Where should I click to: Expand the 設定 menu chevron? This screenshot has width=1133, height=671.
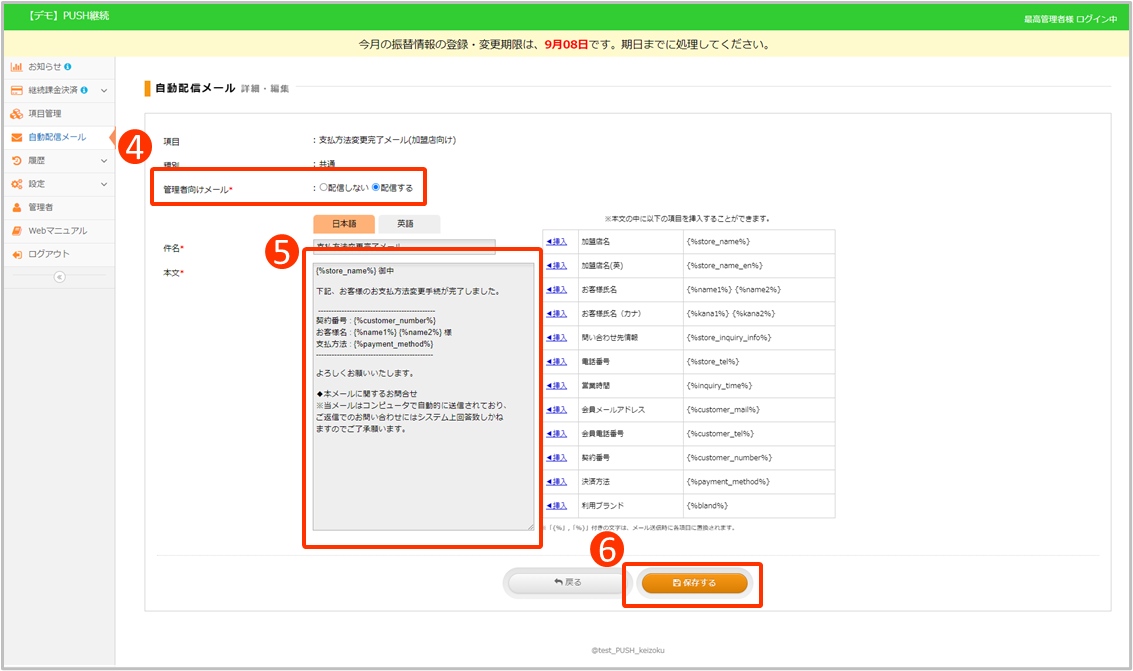pos(104,184)
